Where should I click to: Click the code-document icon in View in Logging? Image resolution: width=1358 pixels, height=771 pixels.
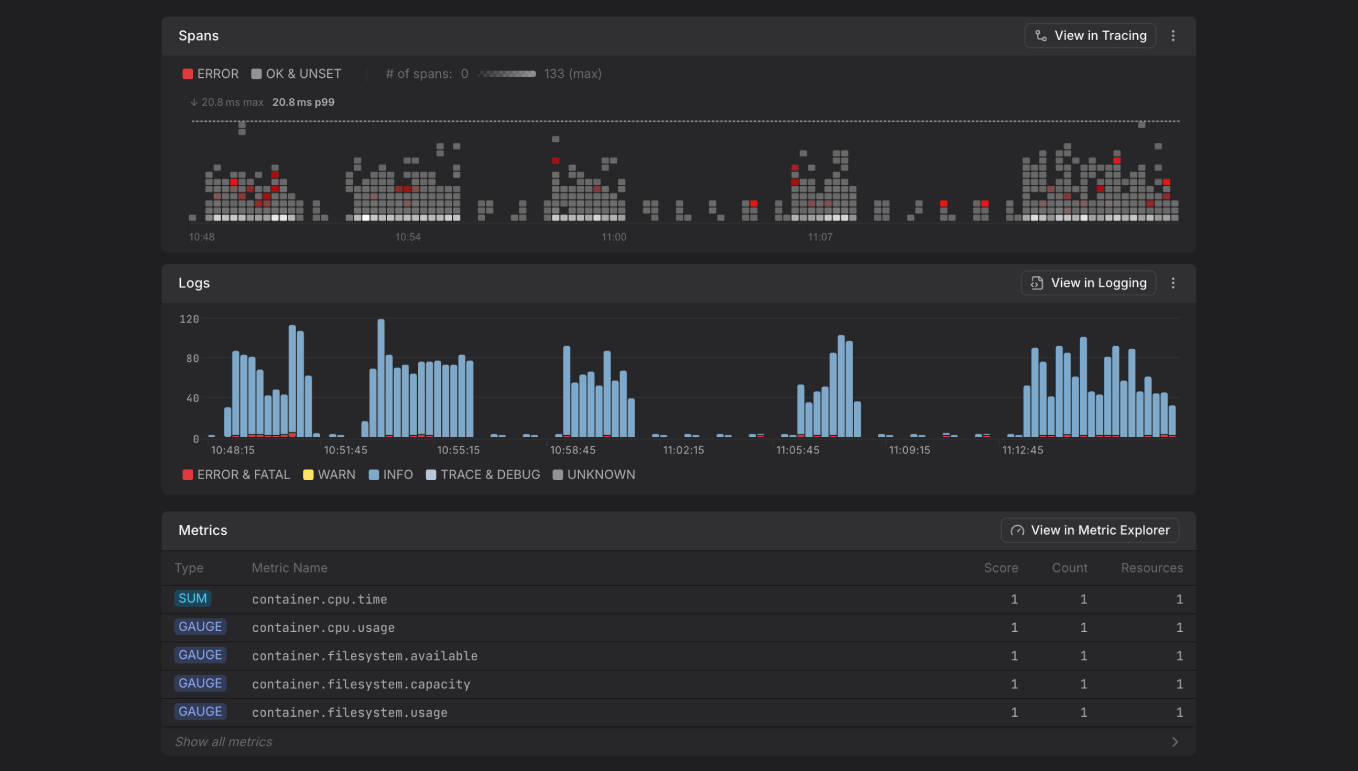(1037, 282)
